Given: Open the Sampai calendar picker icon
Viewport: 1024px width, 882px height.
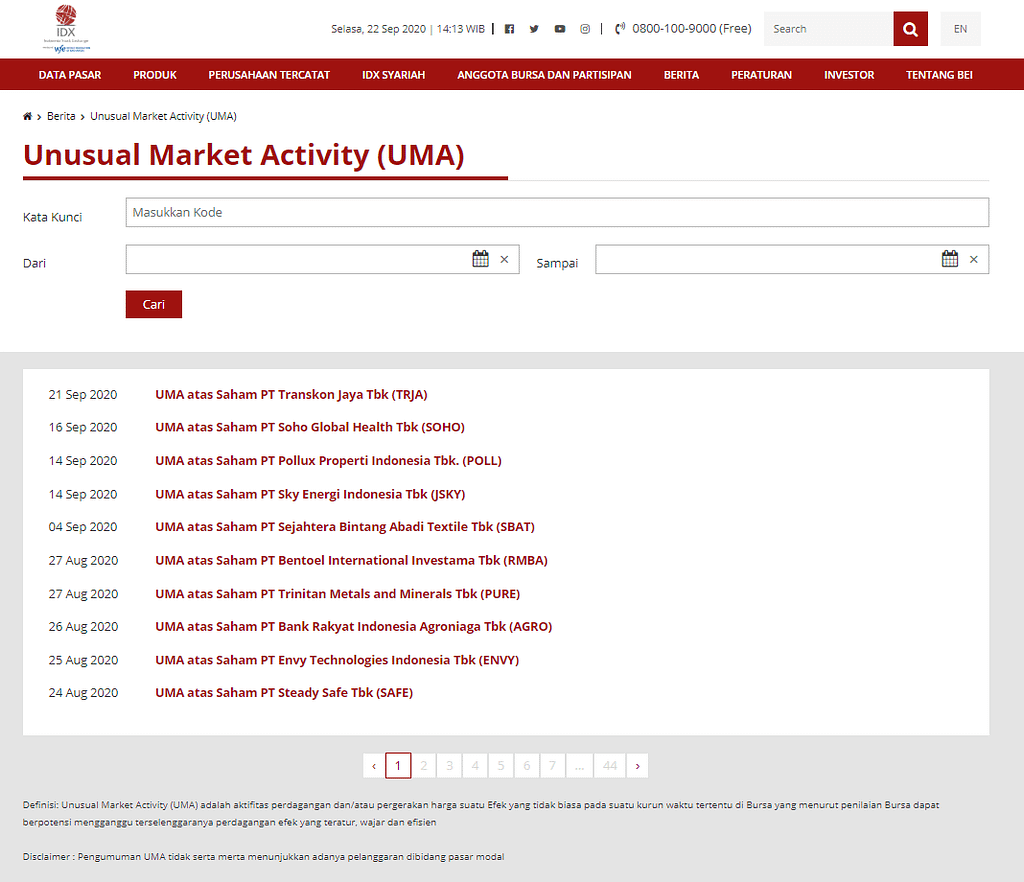Looking at the screenshot, I should click(950, 259).
